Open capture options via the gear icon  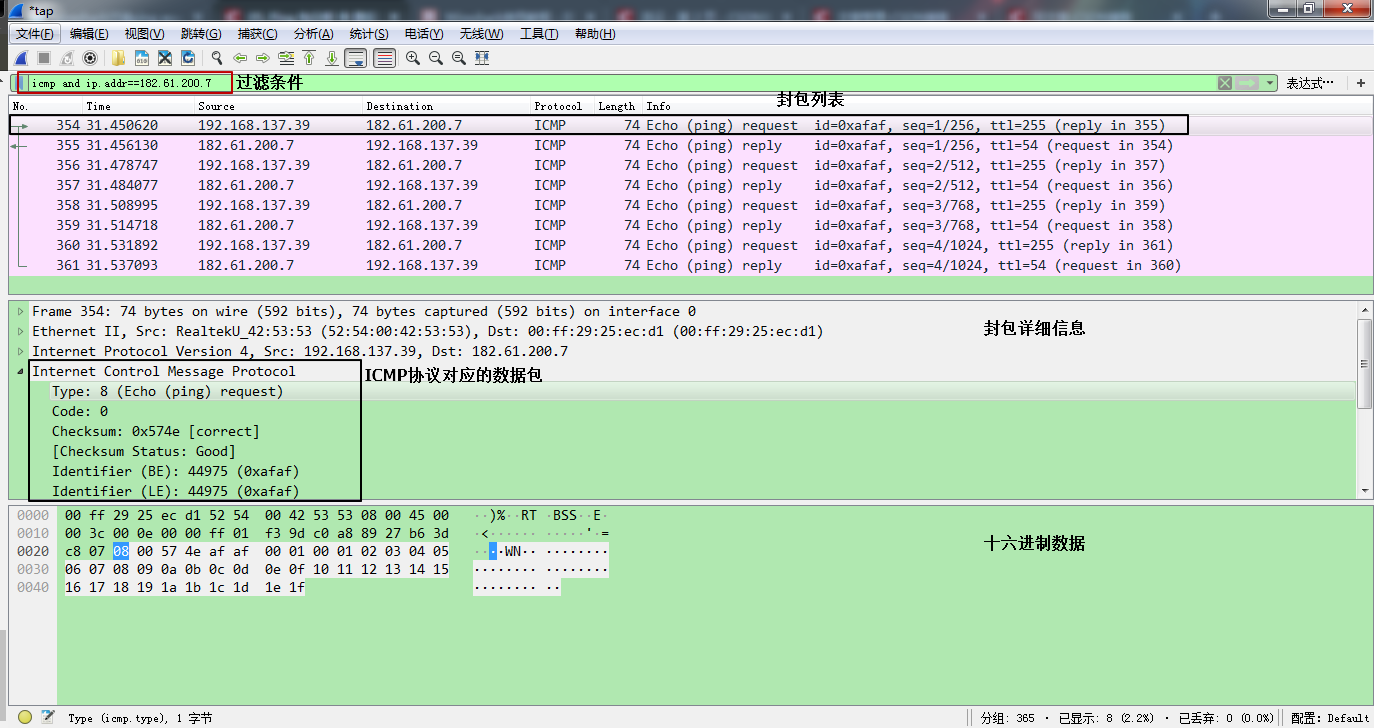pos(88,57)
